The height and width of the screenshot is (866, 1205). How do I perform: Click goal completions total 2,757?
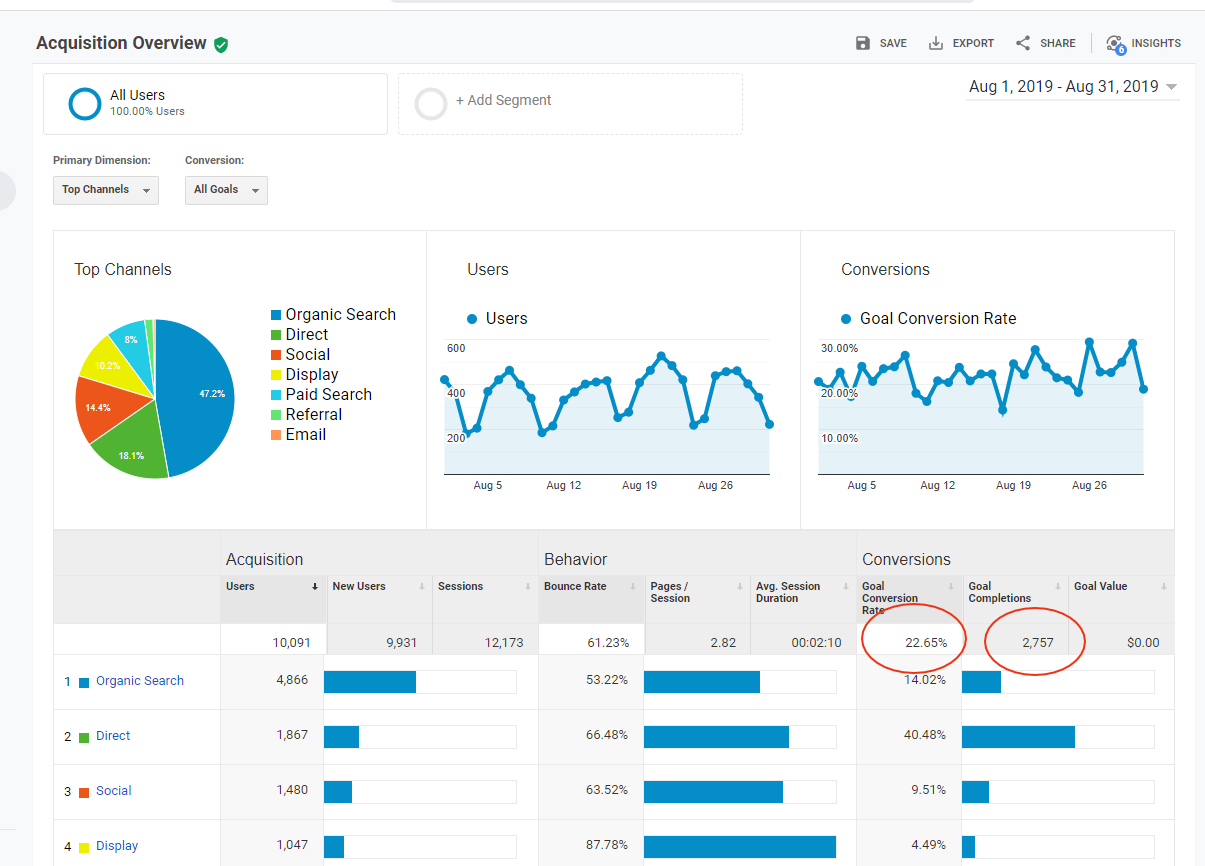[1038, 643]
